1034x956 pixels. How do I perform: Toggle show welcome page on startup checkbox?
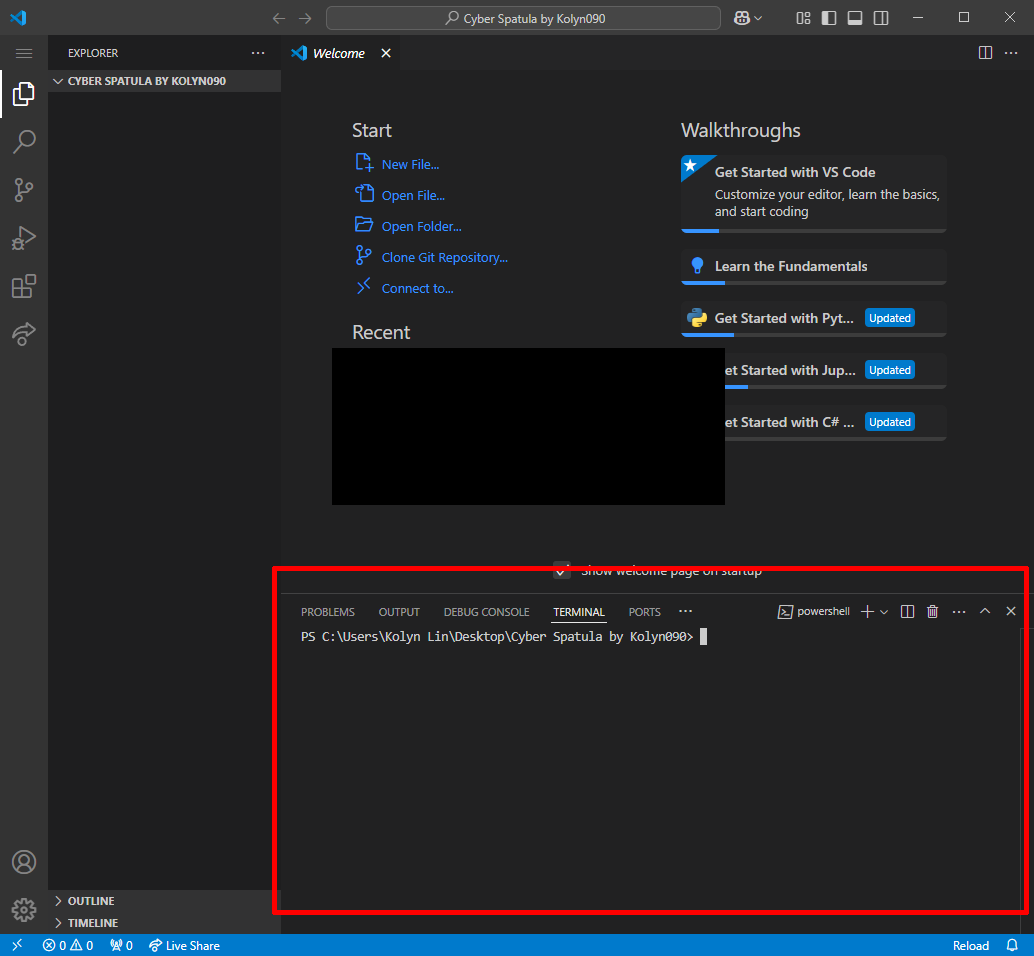pyautogui.click(x=562, y=570)
